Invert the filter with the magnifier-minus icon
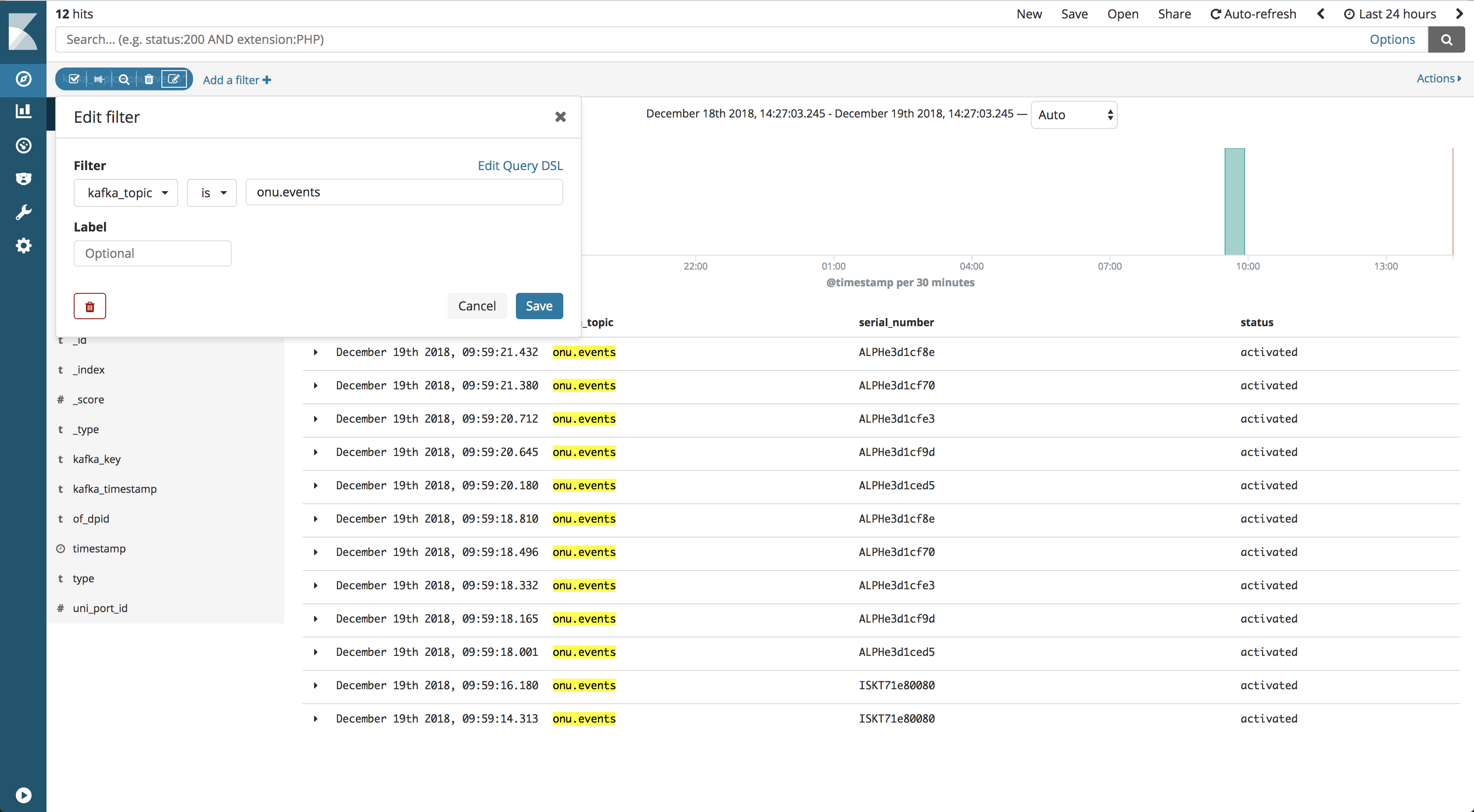 click(124, 79)
